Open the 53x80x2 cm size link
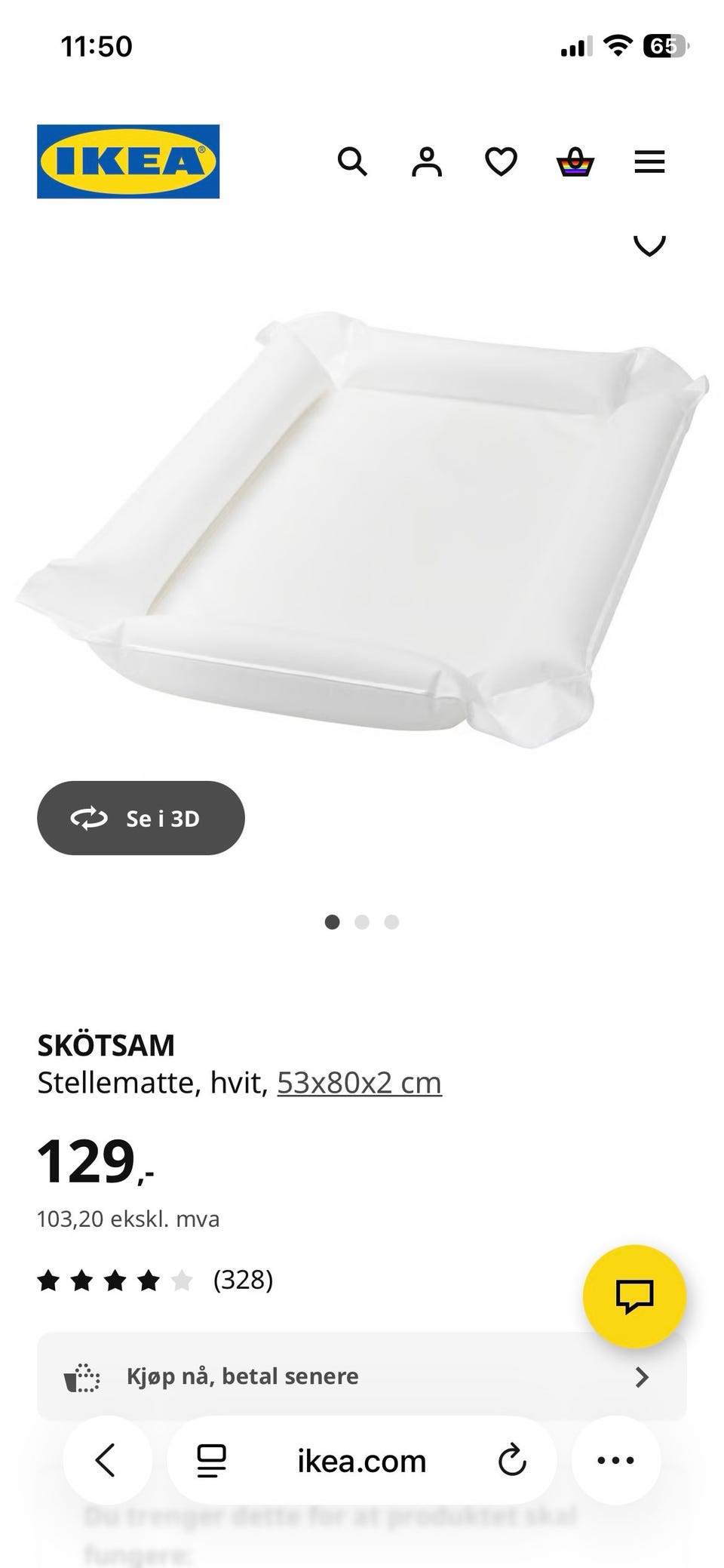This screenshot has width=724, height=1568. coord(359,1083)
